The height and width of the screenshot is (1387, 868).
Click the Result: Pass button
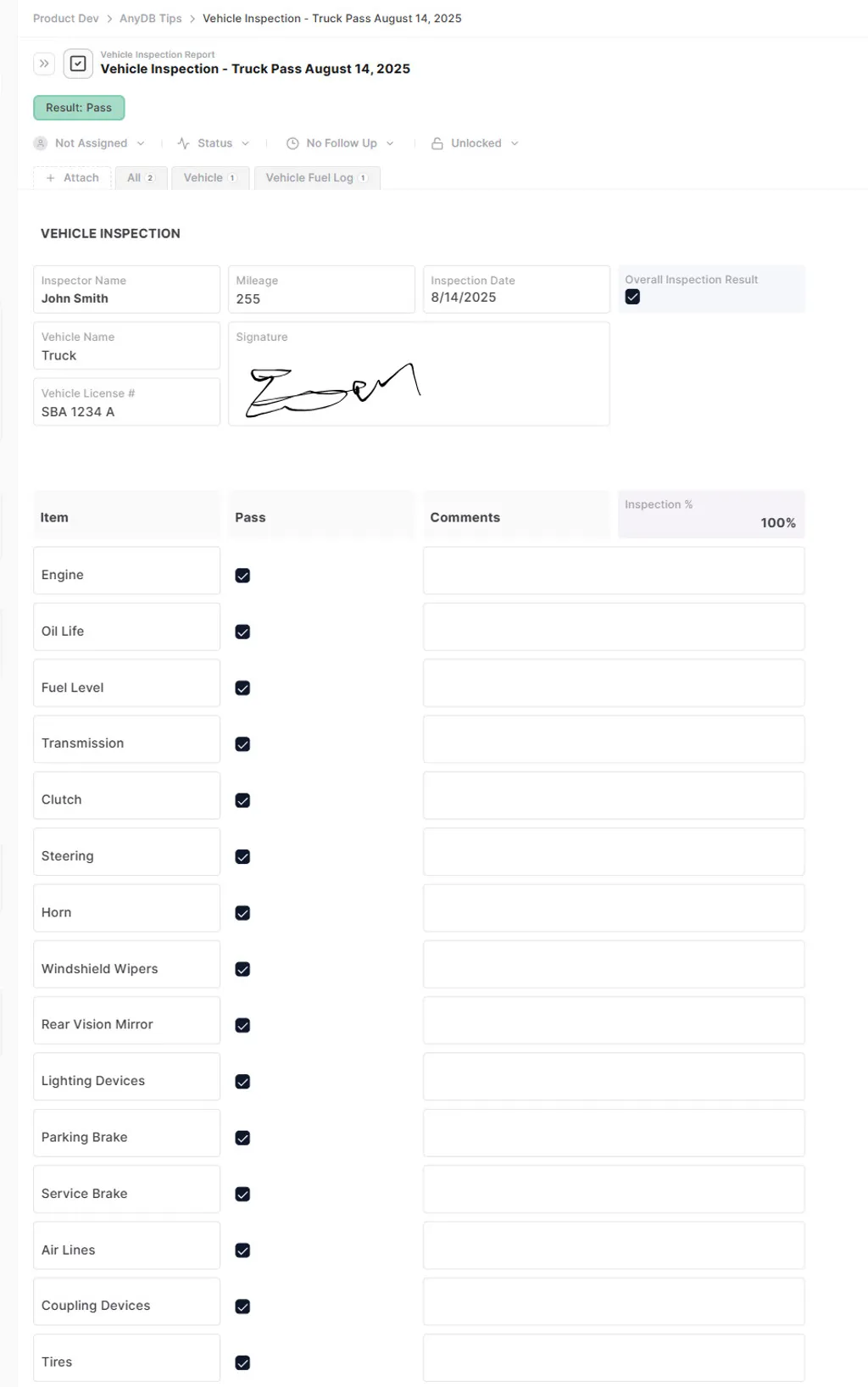tap(79, 108)
